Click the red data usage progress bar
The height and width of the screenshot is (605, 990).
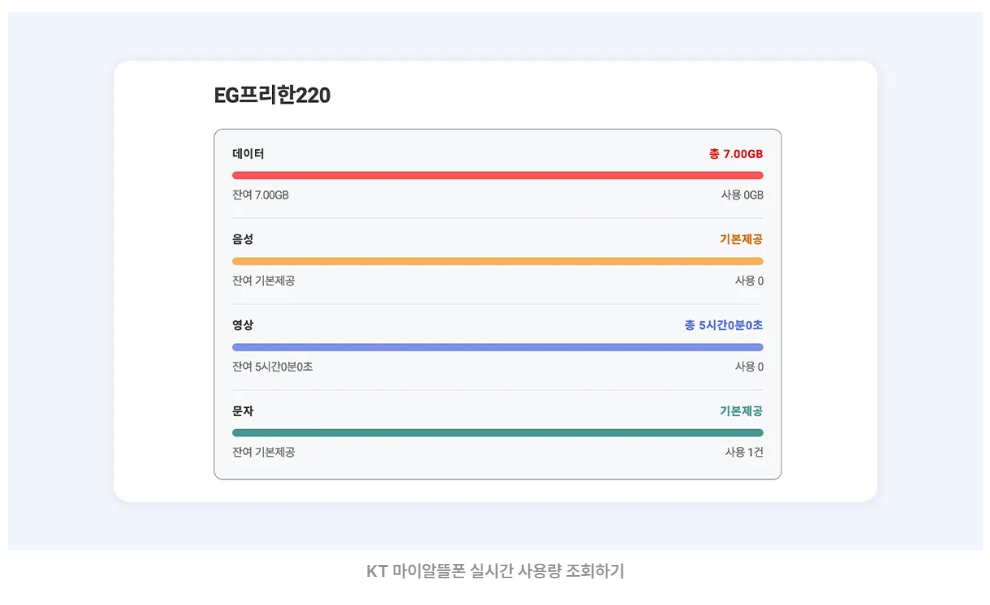(x=497, y=174)
